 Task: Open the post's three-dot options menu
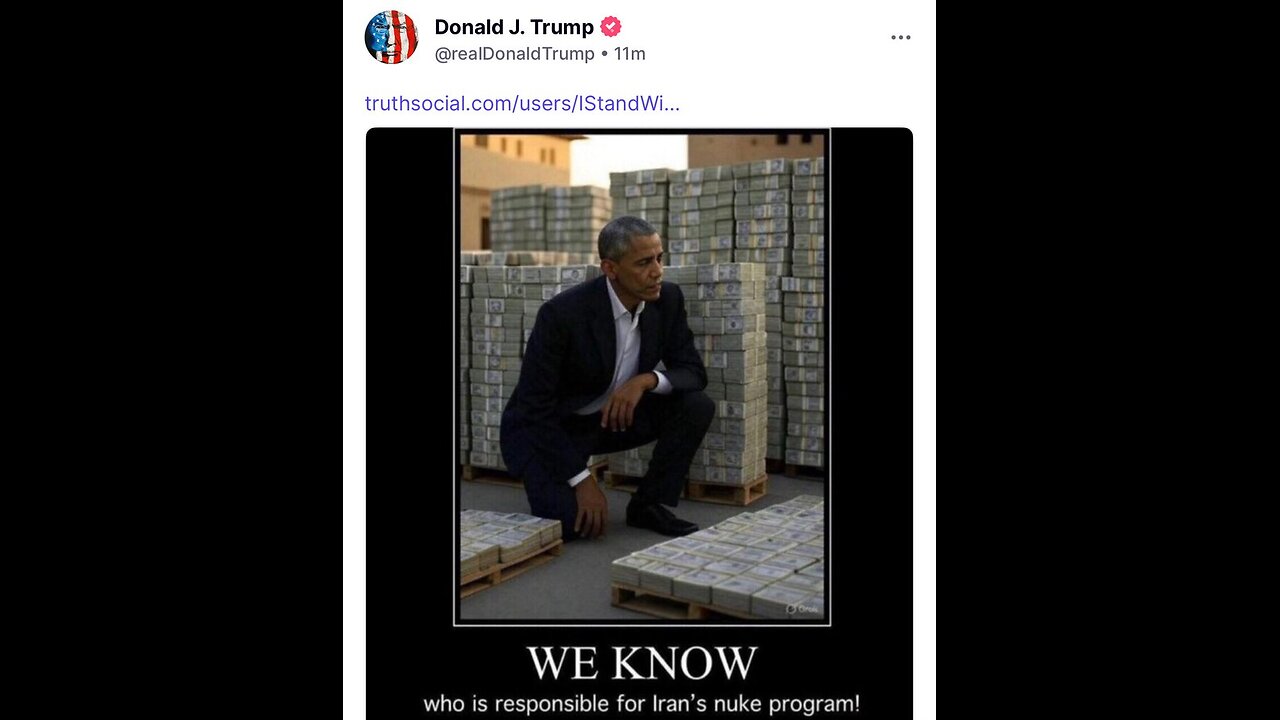[x=900, y=38]
